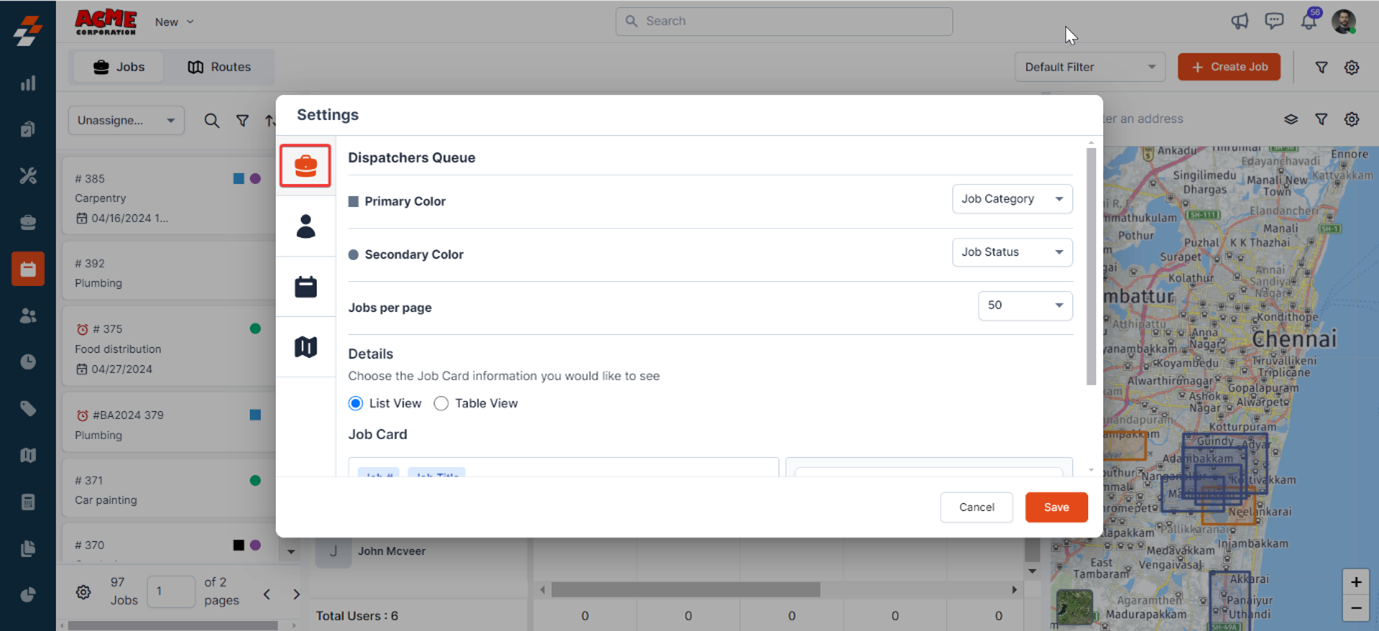Select the List View radio button
Screen dimensions: 1379x631
click(356, 404)
